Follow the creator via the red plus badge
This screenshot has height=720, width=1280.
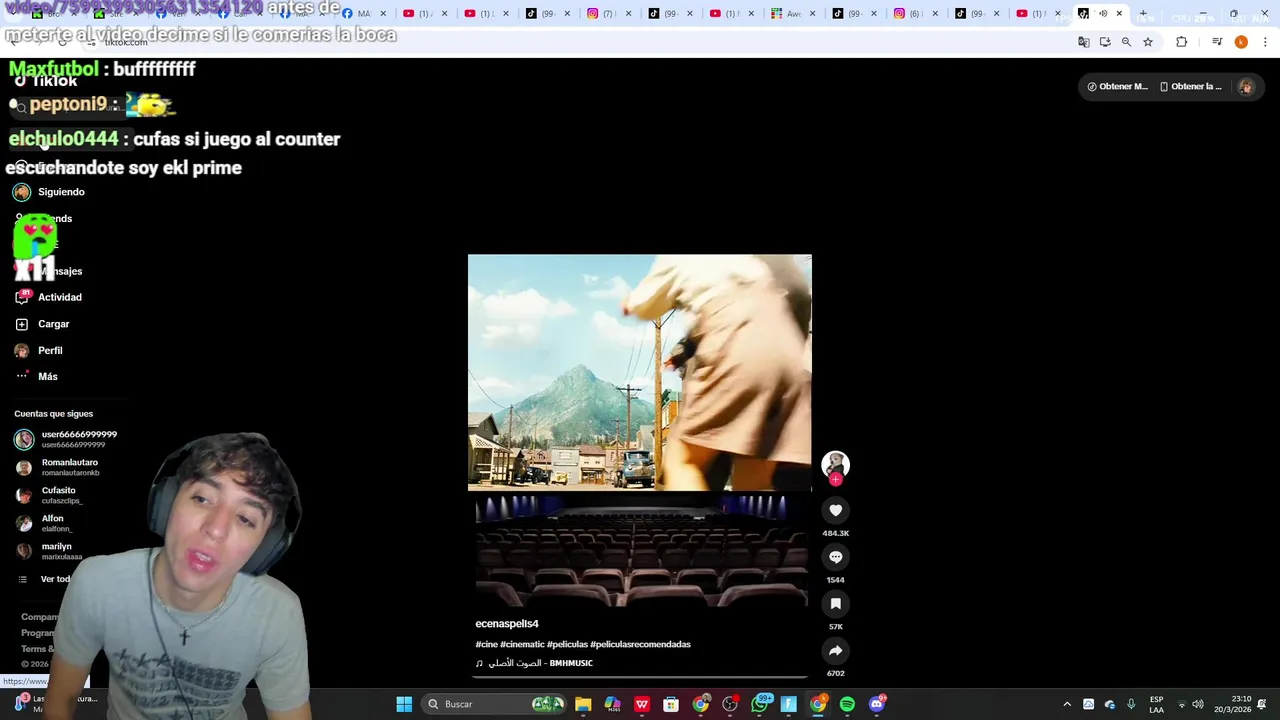click(835, 480)
